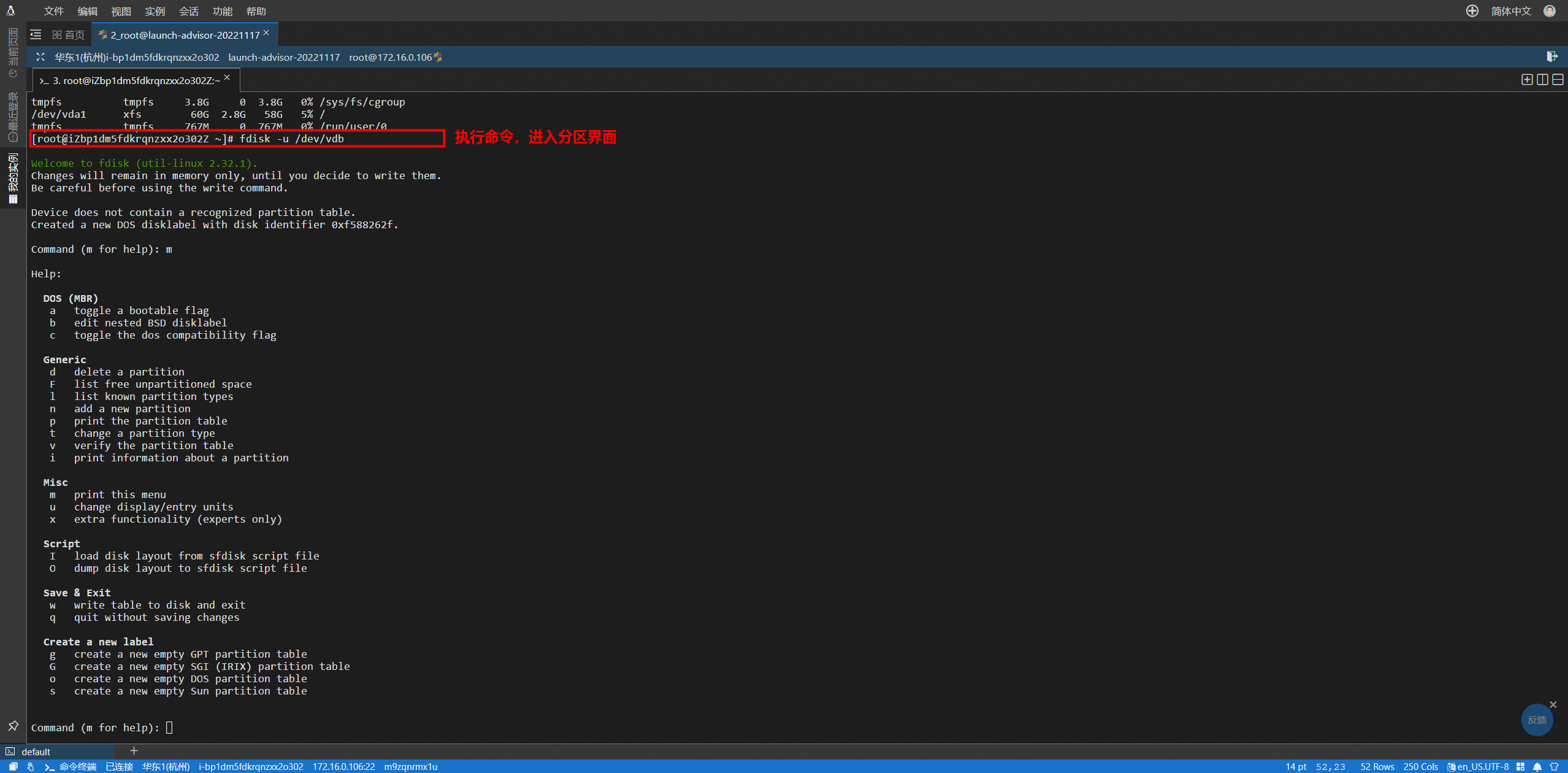This screenshot has width=1568, height=773.
Task: Open the 会话 menu in the menu bar
Action: tap(188, 11)
